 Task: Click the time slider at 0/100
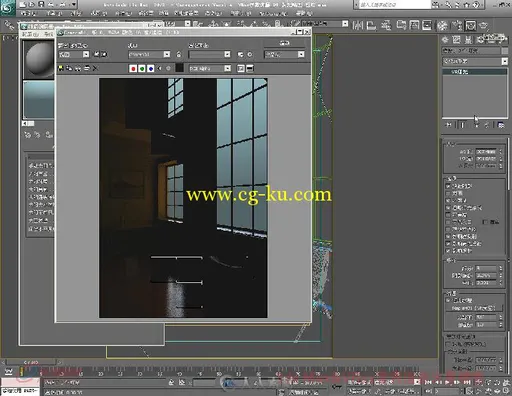click(31, 362)
